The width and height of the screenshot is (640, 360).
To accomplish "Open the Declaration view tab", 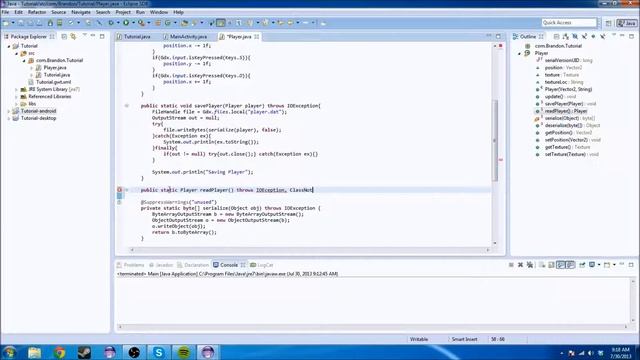I will click(193, 265).
